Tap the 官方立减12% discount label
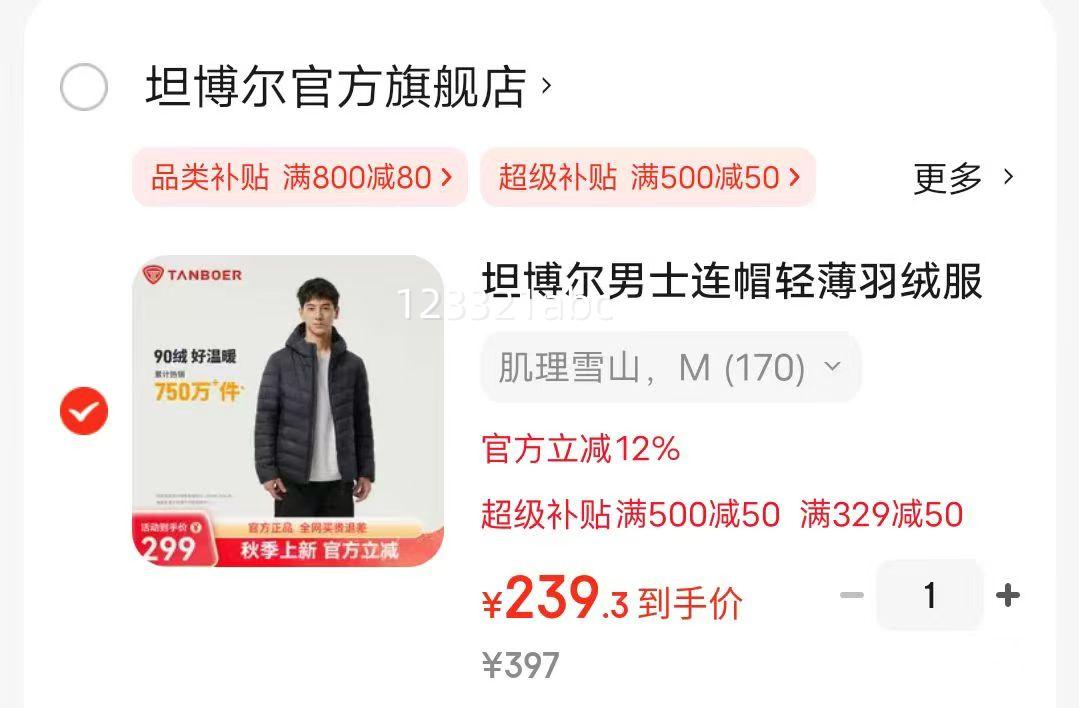The width and height of the screenshot is (1079, 708). click(x=581, y=449)
